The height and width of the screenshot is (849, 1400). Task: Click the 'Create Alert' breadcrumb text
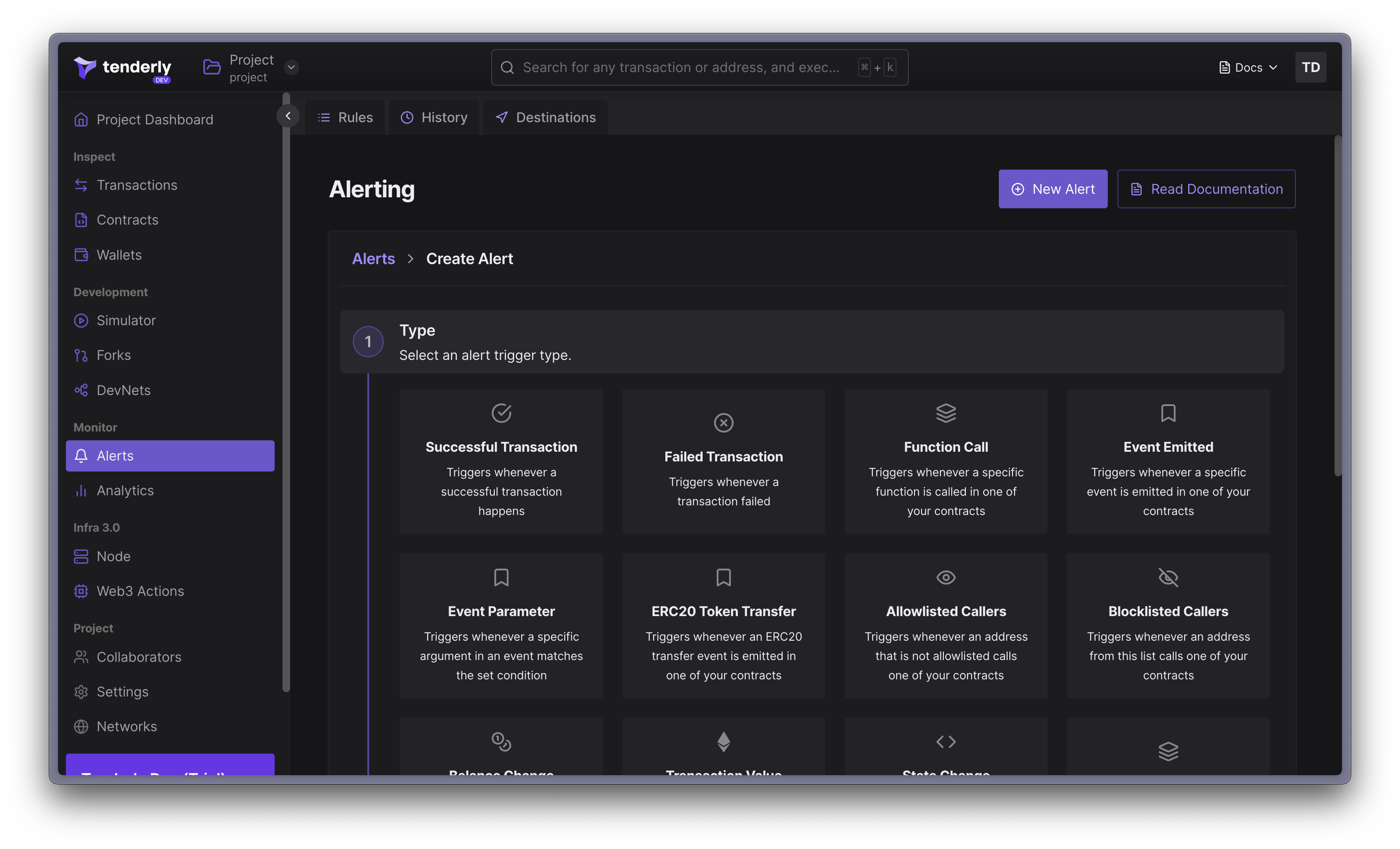point(469,259)
